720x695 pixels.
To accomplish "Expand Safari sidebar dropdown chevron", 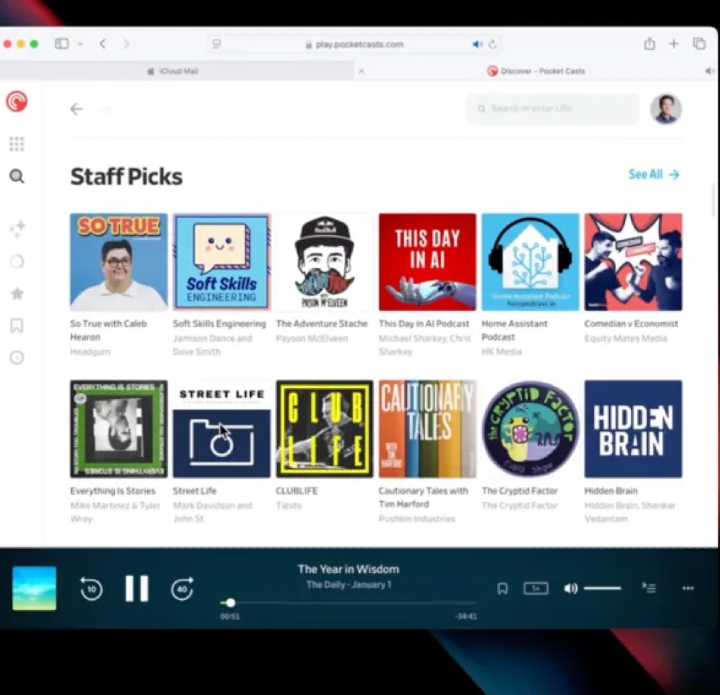I will [80, 44].
